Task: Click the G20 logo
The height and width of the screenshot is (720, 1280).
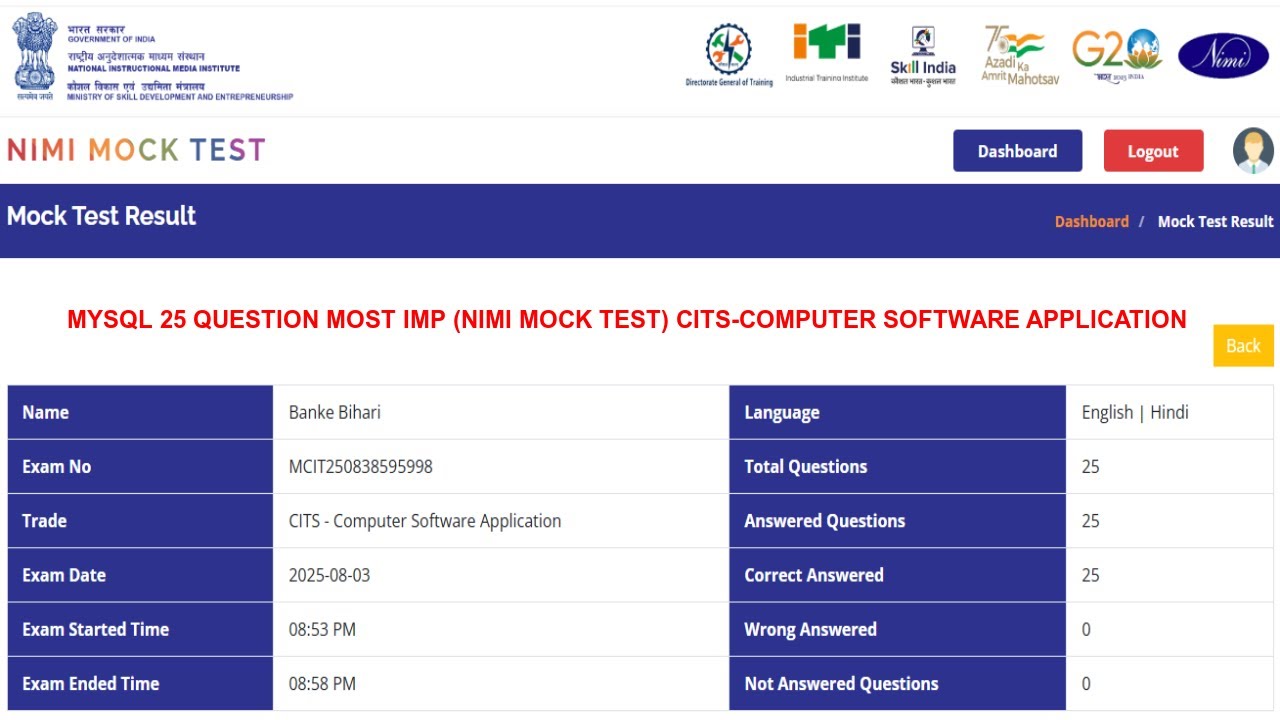Action: point(1116,54)
